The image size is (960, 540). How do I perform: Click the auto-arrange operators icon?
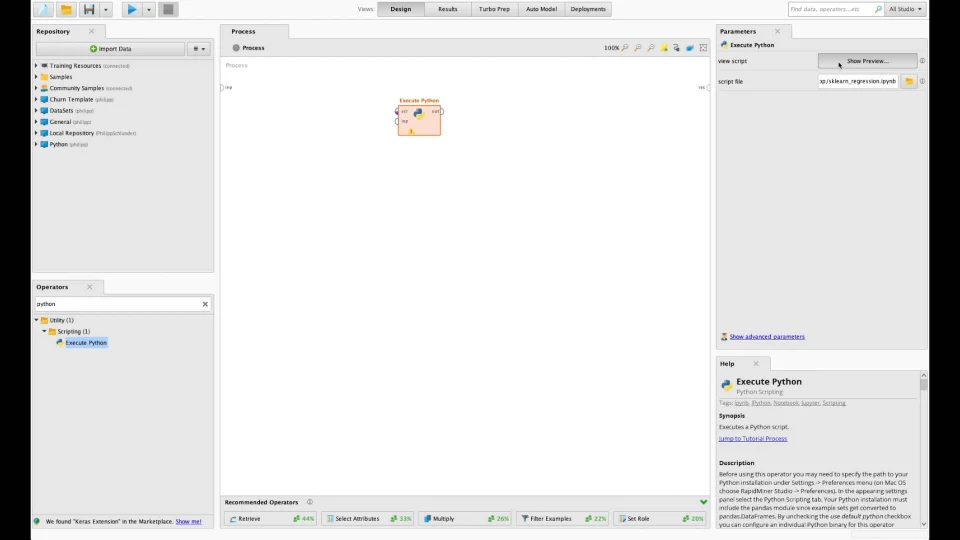point(677,48)
